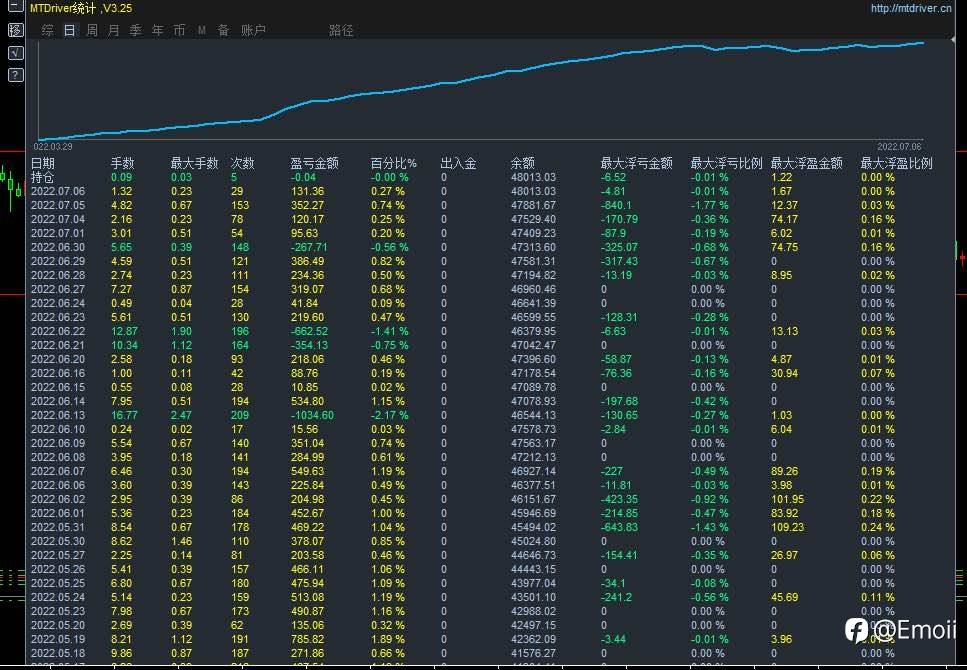The image size is (967, 670).
Task: Click the 785.82 profit amount
Action: [x=307, y=639]
